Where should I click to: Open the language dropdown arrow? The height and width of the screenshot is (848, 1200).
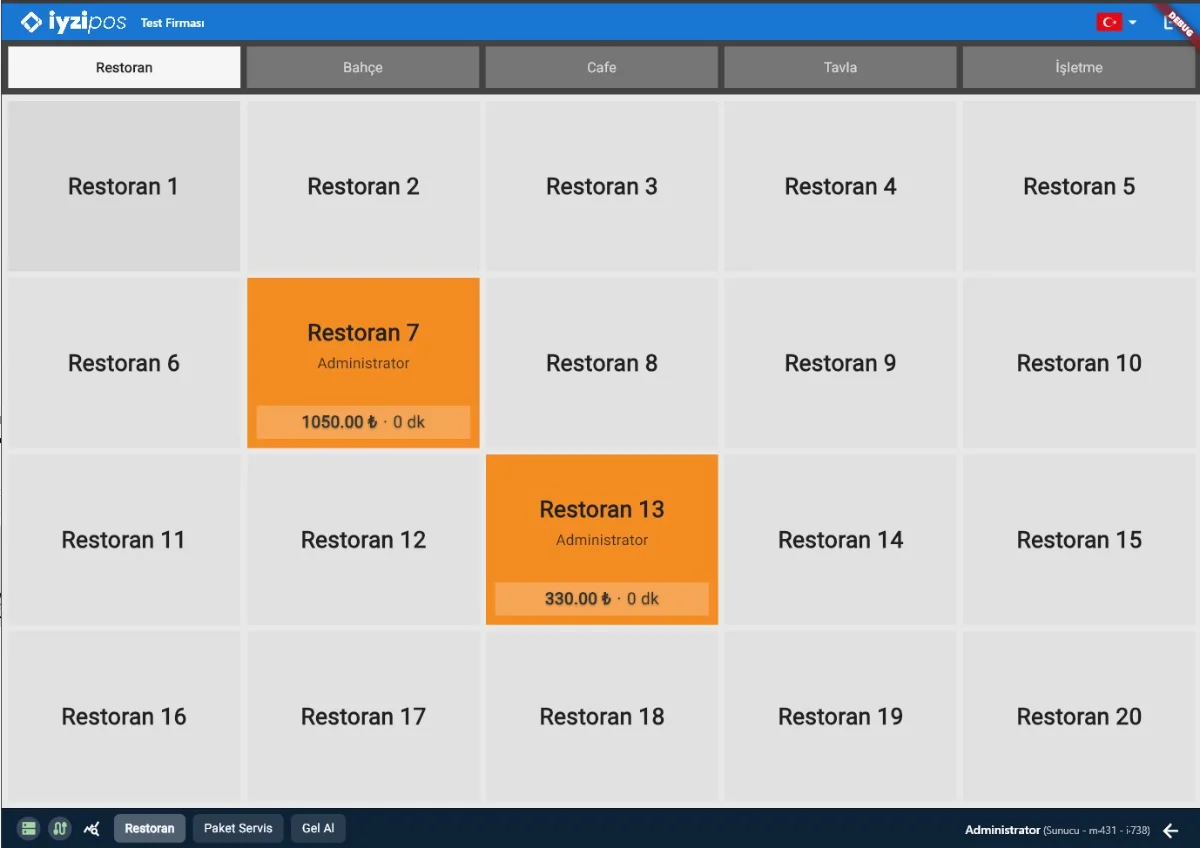click(x=1132, y=22)
